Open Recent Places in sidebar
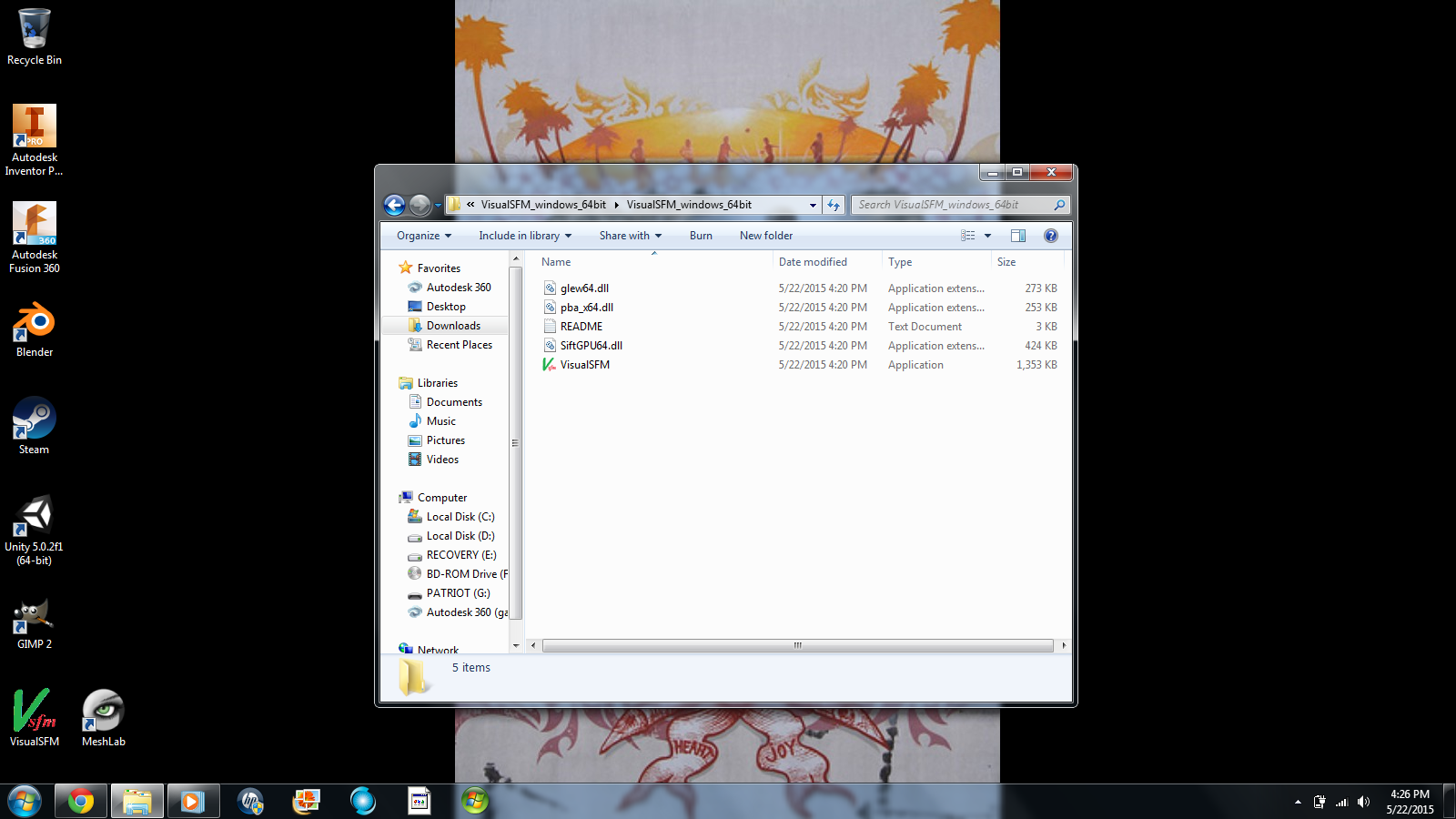 click(x=460, y=345)
